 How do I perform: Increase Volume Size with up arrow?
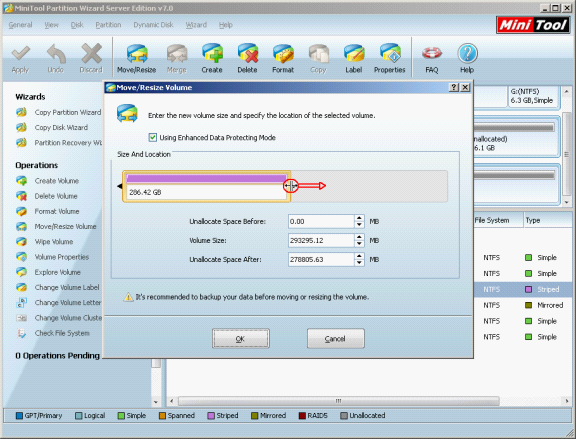tap(359, 237)
